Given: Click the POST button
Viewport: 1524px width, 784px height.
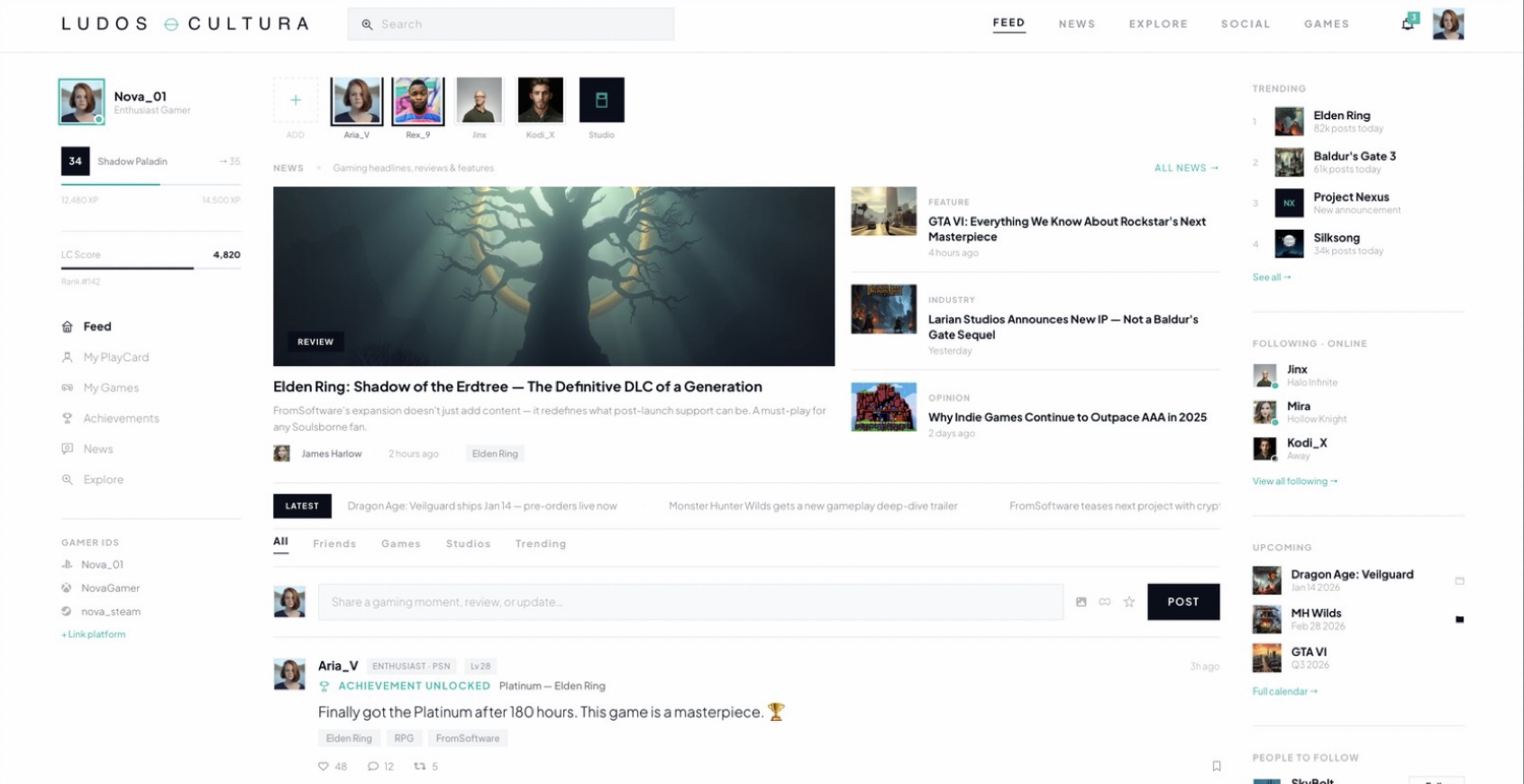Looking at the screenshot, I should tap(1183, 602).
